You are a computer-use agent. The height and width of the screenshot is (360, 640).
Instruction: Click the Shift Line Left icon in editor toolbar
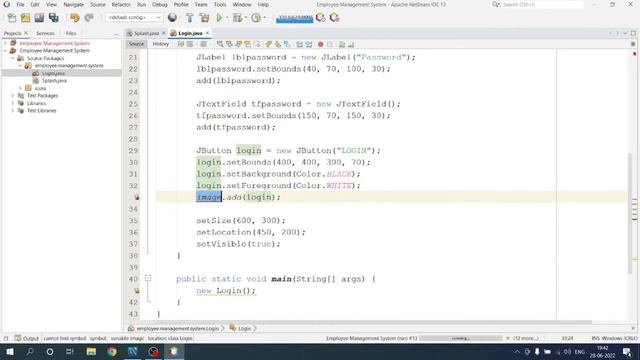click(299, 44)
